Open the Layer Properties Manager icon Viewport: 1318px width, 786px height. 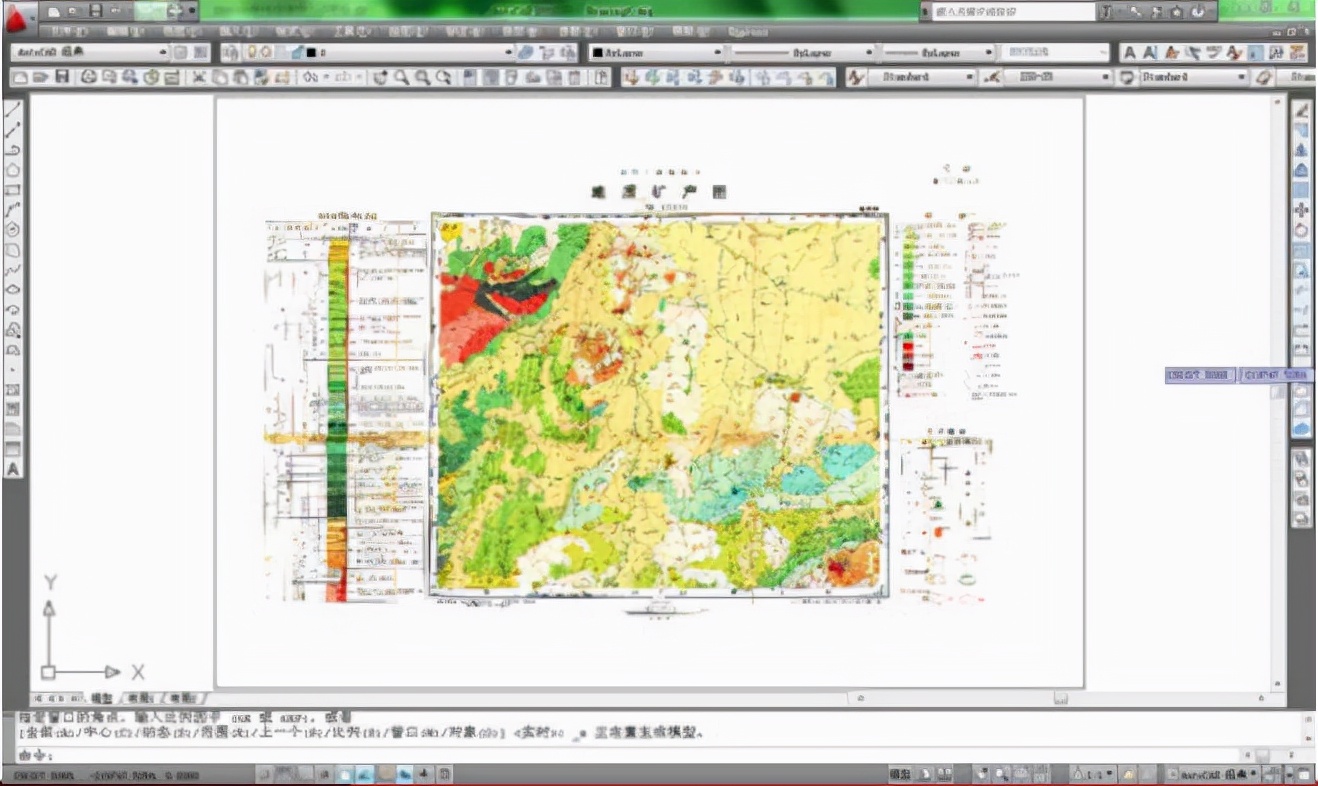click(231, 52)
